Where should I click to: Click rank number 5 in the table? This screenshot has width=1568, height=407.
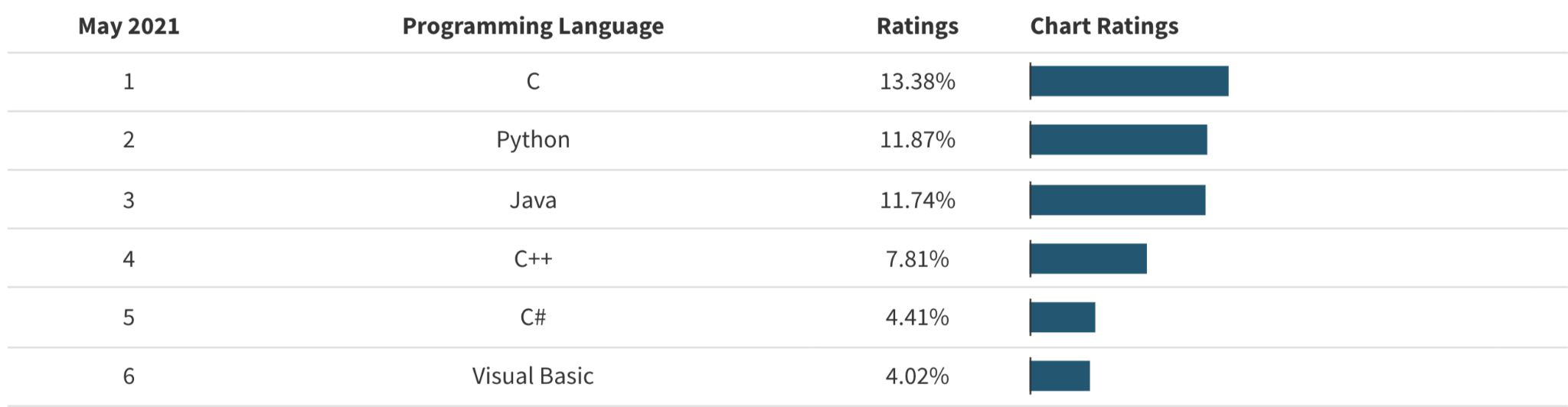[129, 317]
